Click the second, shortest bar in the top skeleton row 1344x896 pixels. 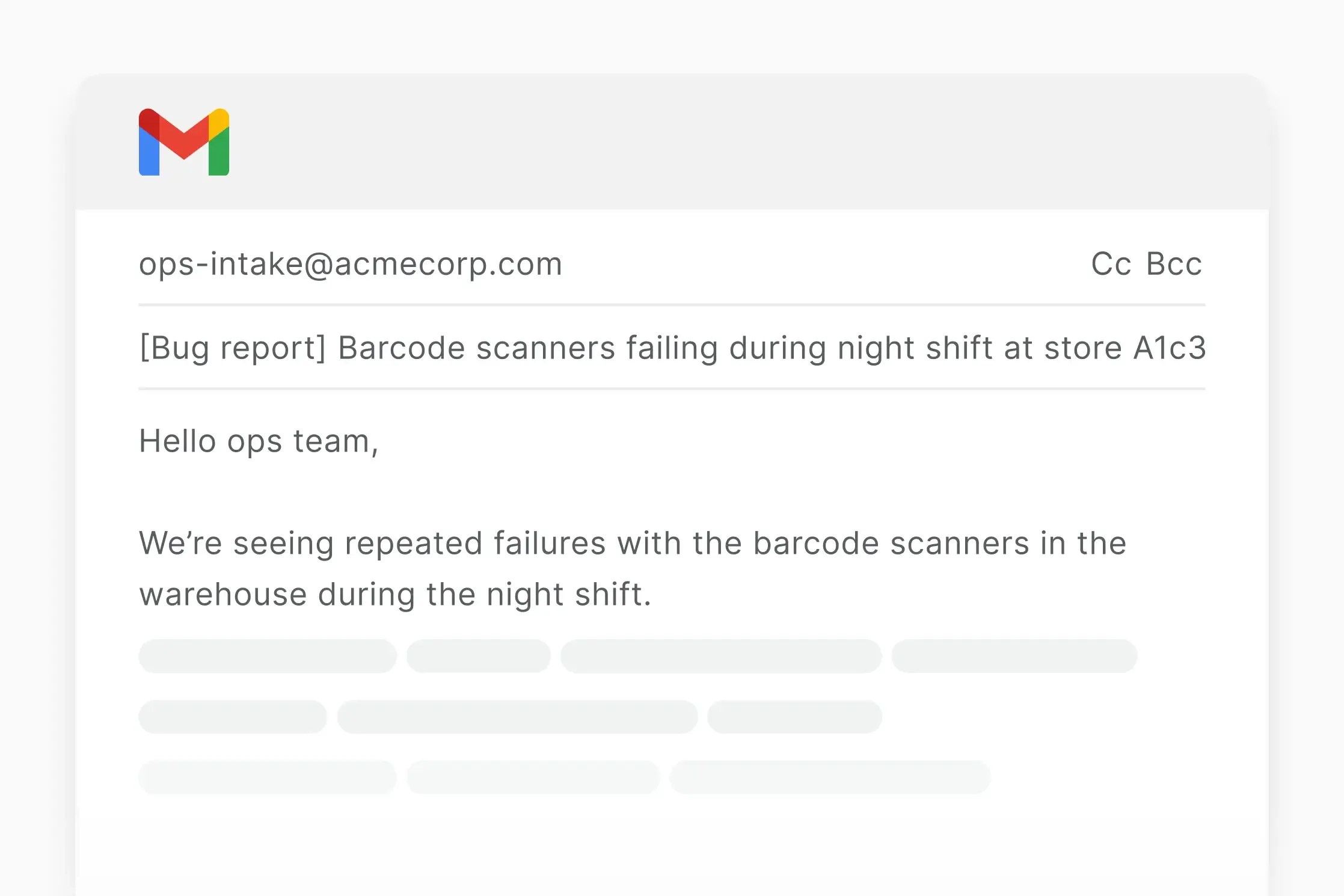479,656
